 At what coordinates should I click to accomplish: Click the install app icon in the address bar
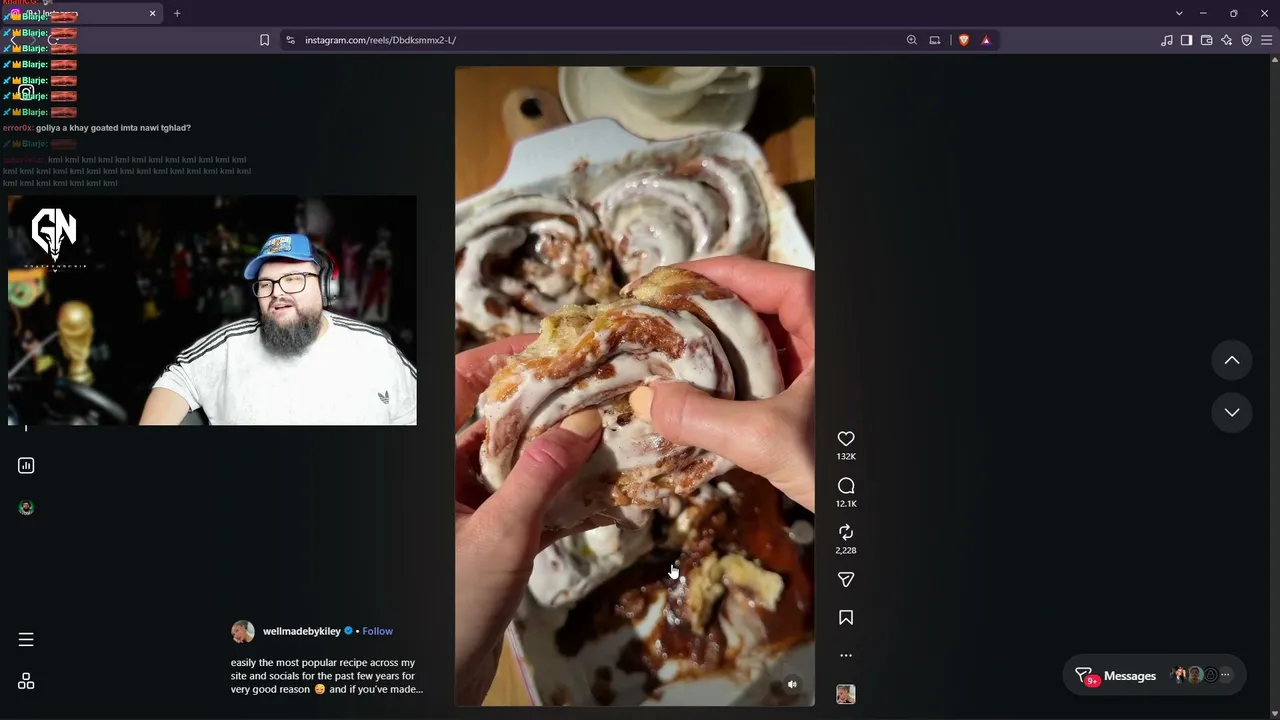coord(935,40)
